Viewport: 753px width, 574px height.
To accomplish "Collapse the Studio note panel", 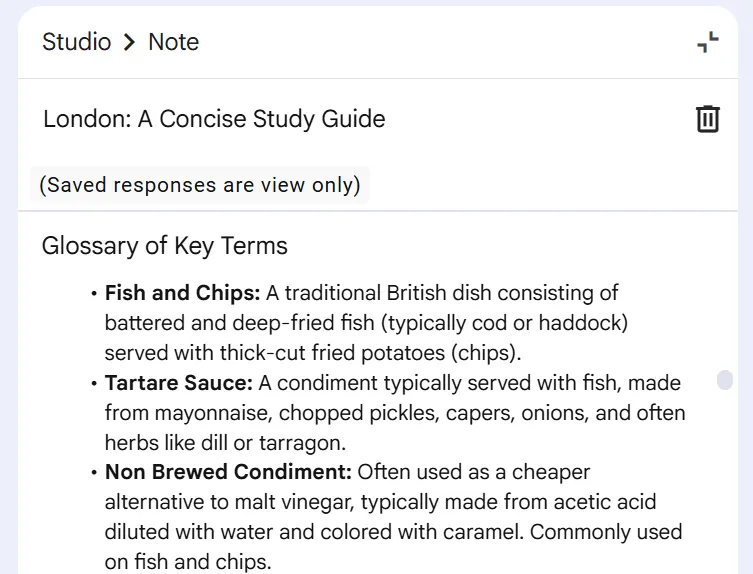I will click(x=707, y=43).
